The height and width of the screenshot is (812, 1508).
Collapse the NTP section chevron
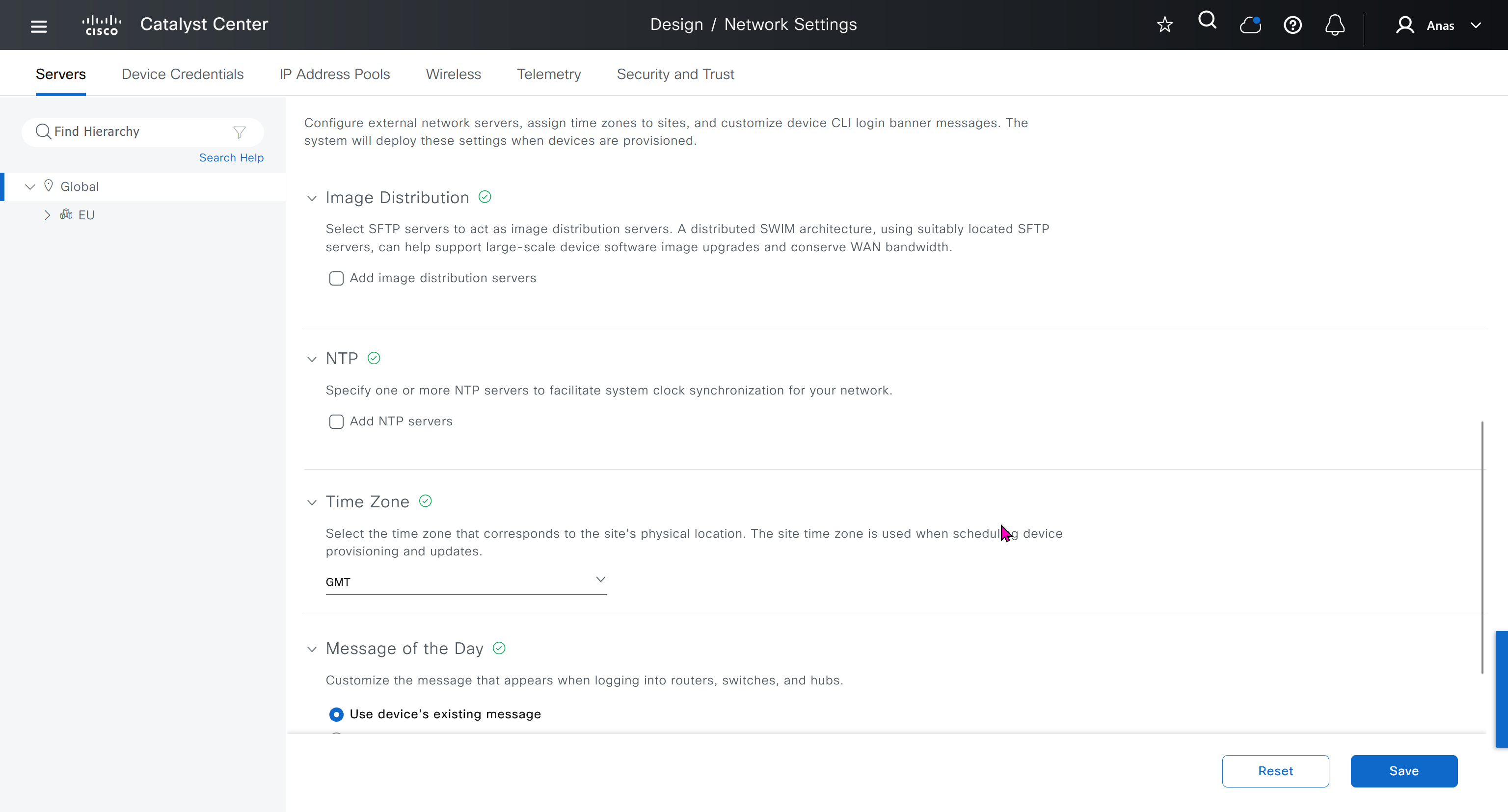coord(312,359)
